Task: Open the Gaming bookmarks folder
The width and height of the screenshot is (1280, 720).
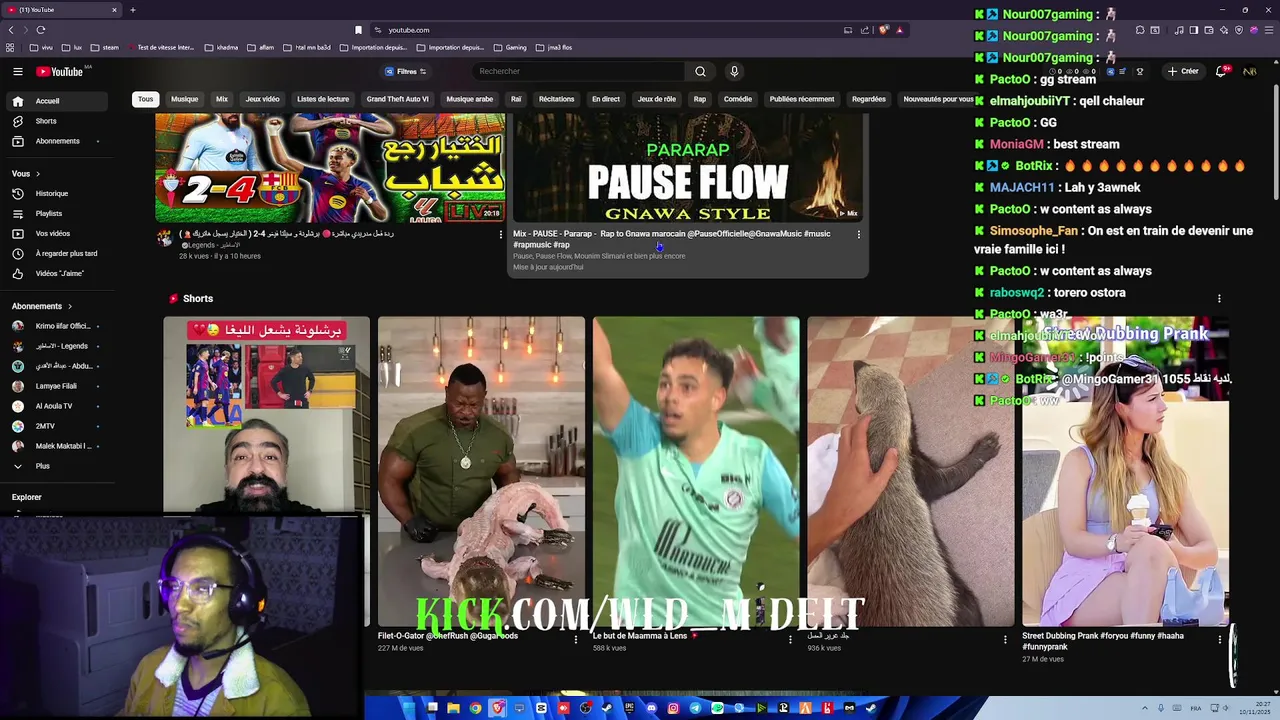Action: [510, 47]
